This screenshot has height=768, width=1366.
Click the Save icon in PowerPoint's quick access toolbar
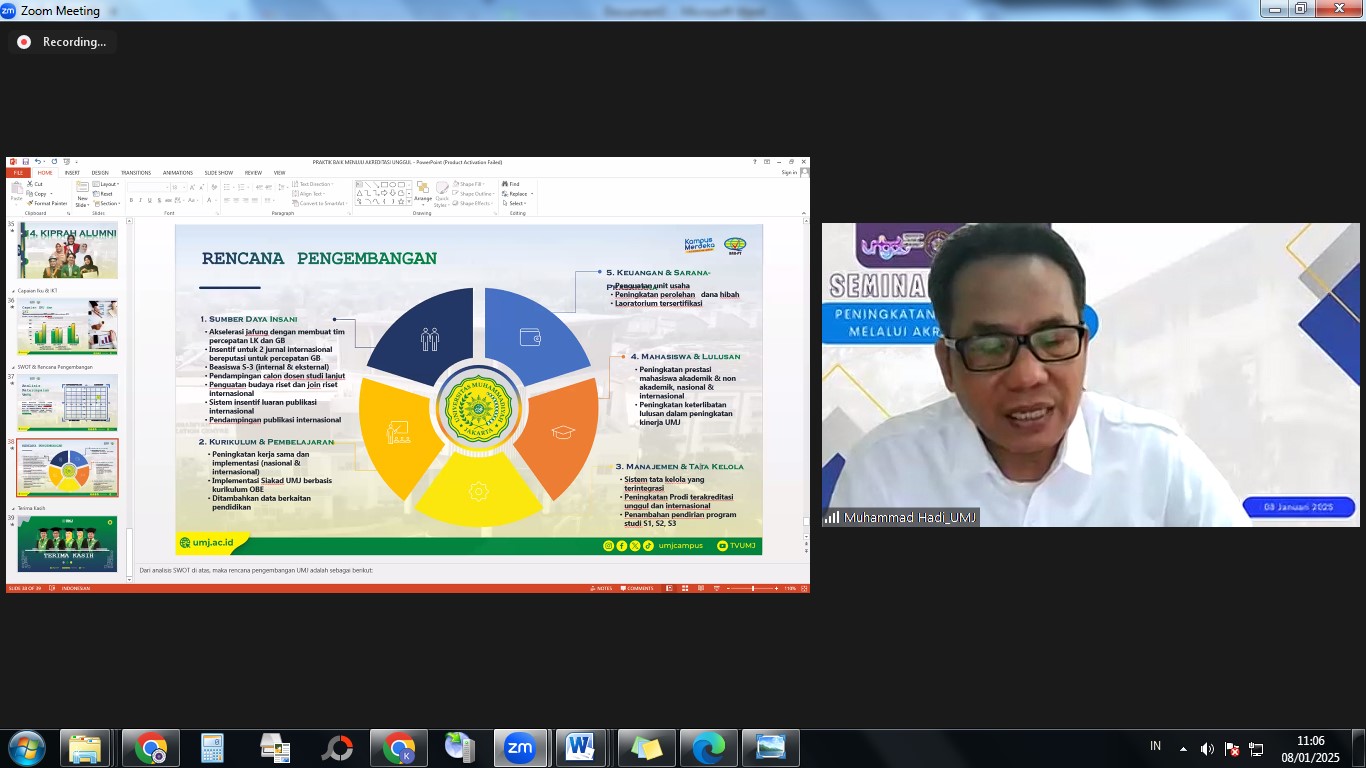coord(25,162)
